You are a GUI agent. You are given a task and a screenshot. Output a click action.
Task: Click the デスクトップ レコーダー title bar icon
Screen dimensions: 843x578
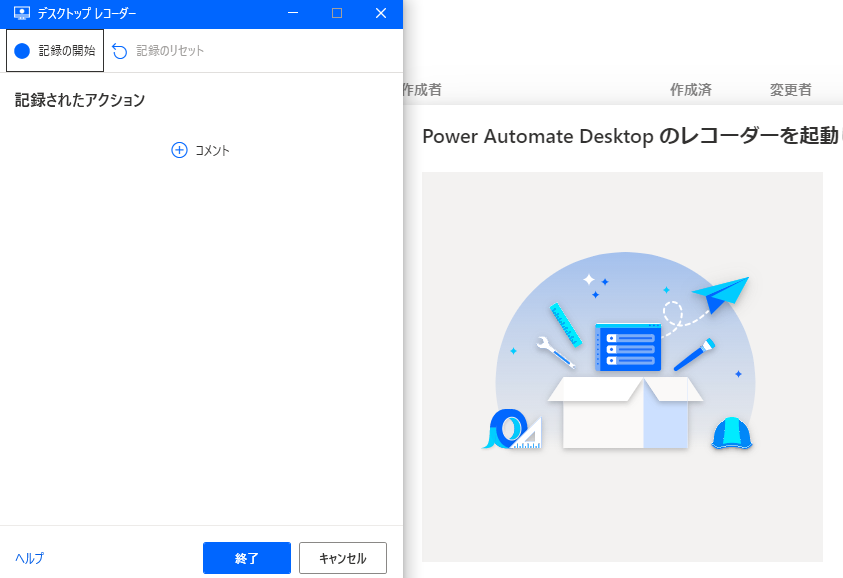tap(22, 13)
